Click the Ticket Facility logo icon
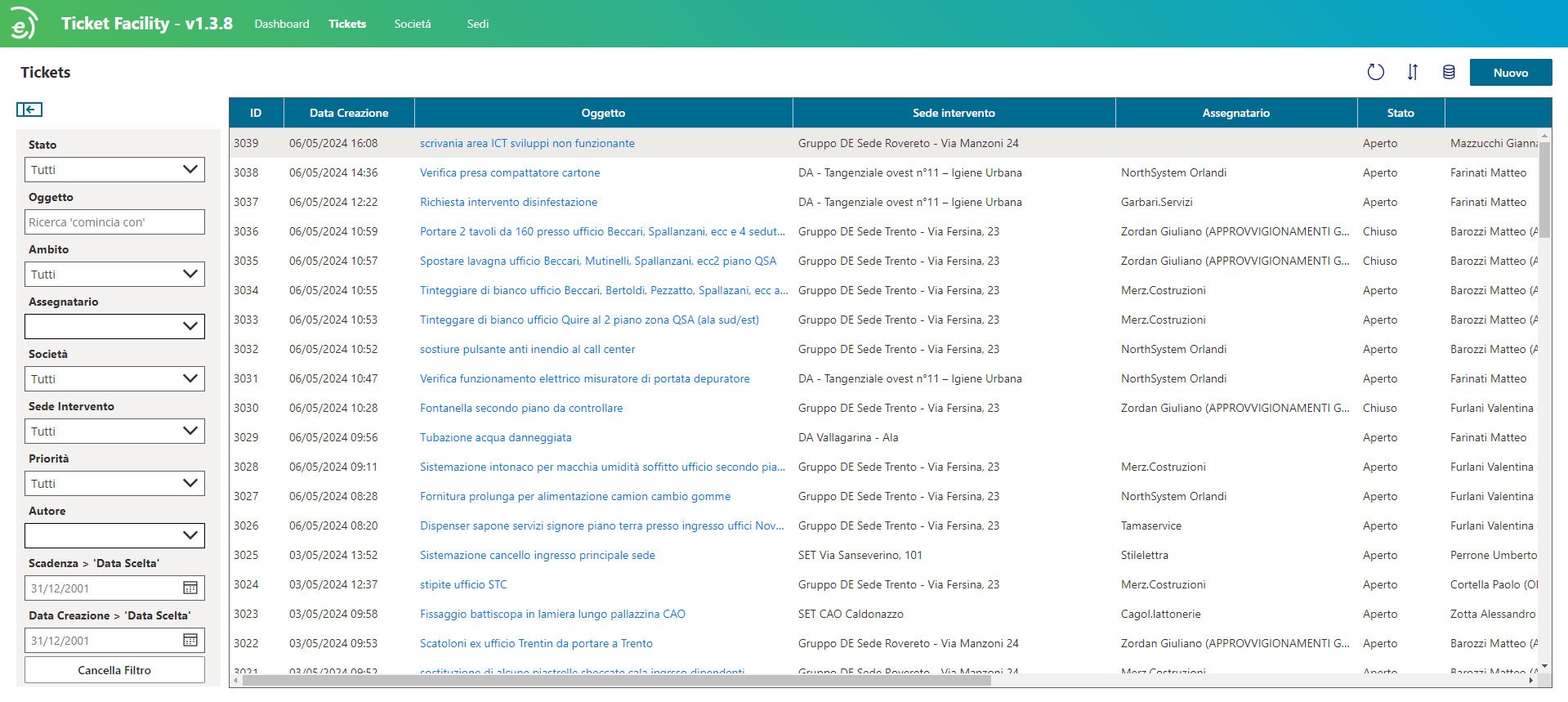Image resolution: width=1568 pixels, height=702 pixels. pos(24,24)
